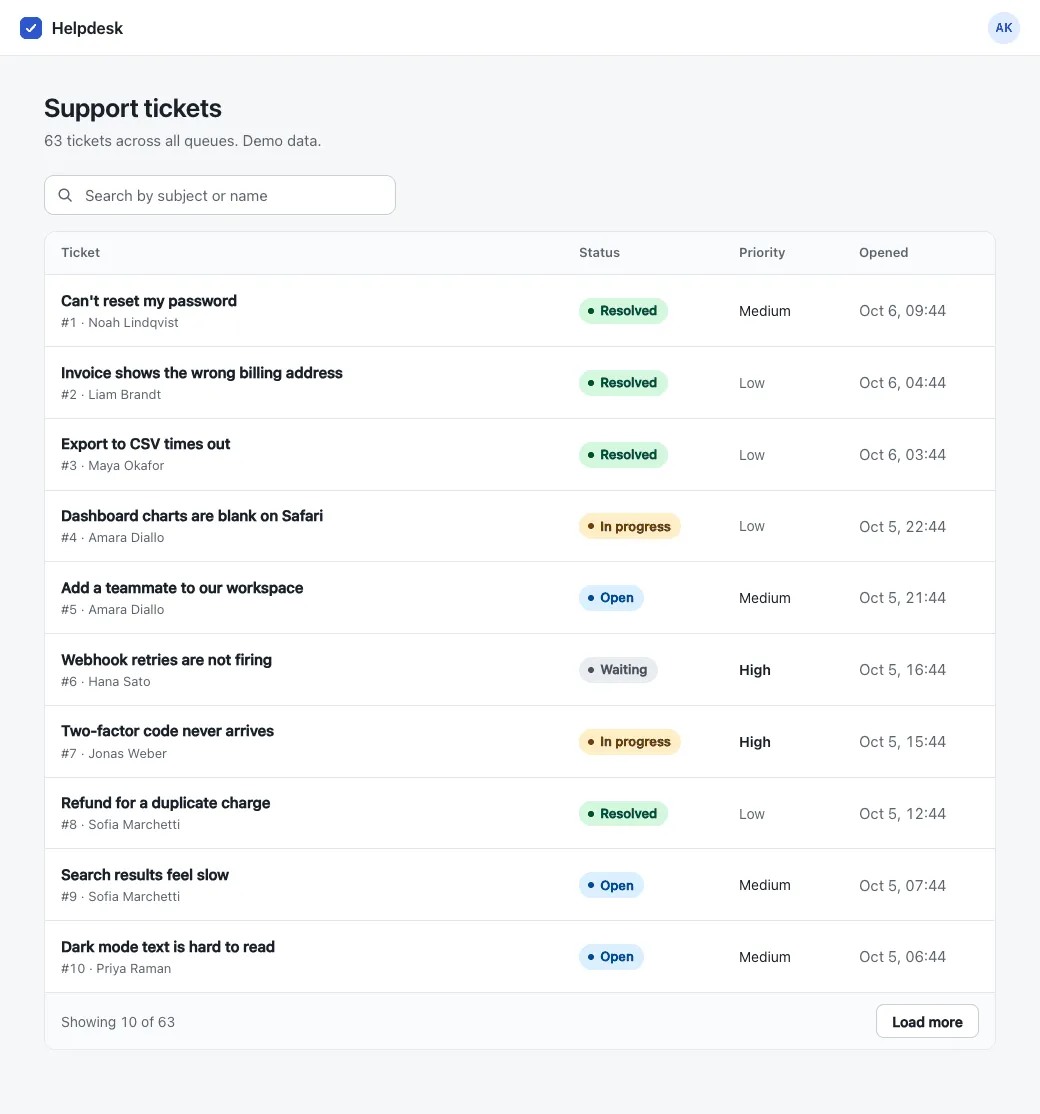Click "#1 · Noah Lindqvist" subtitle
The image size is (1040, 1114).
tap(119, 323)
